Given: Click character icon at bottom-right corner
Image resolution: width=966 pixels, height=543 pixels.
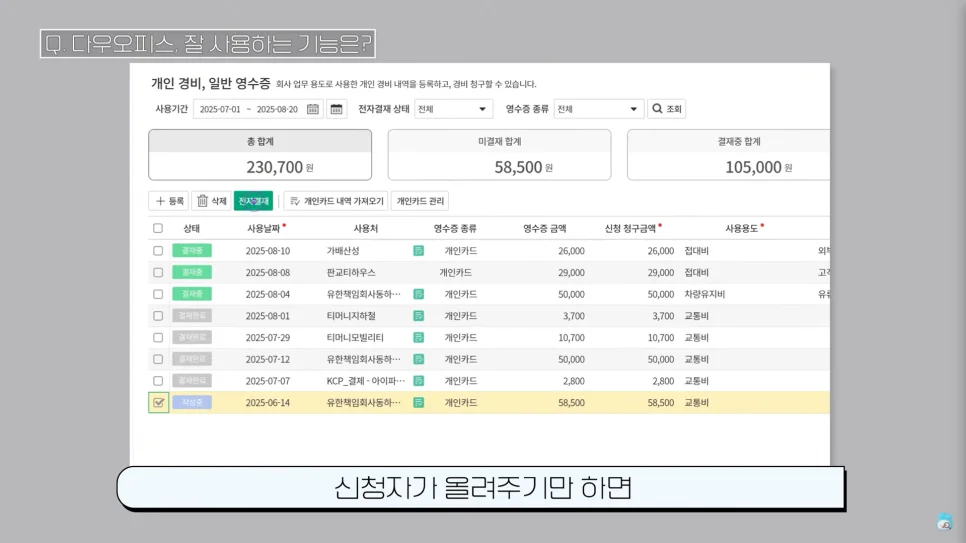Looking at the screenshot, I should click(x=944, y=521).
